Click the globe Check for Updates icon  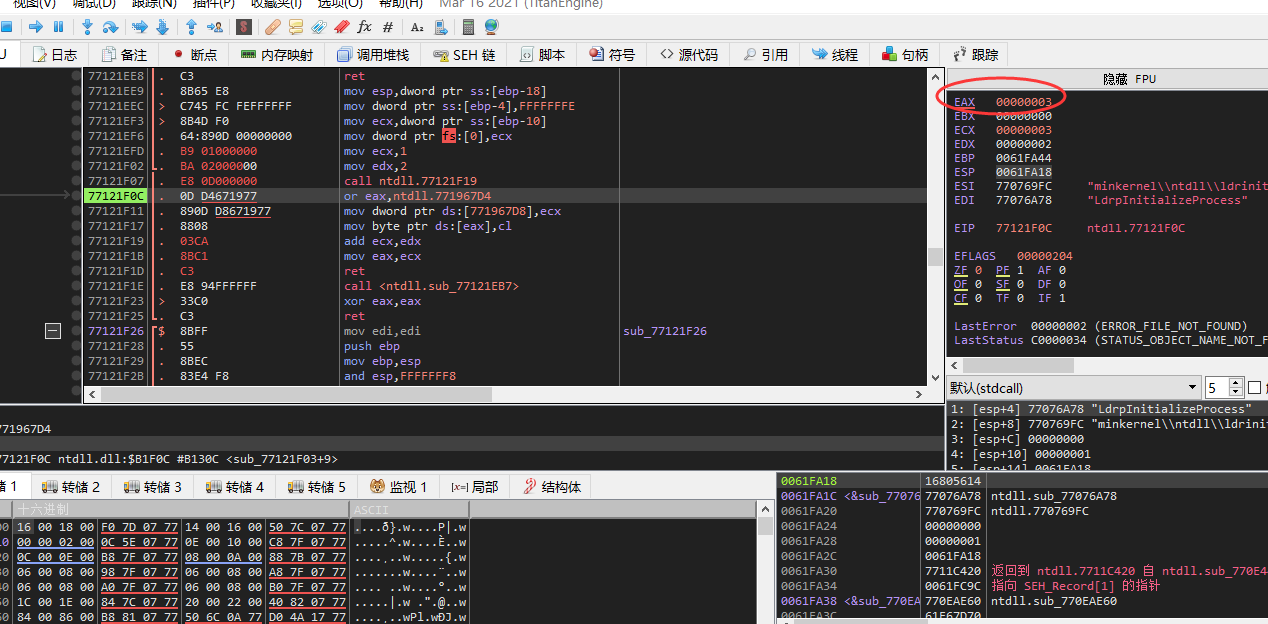[491, 27]
